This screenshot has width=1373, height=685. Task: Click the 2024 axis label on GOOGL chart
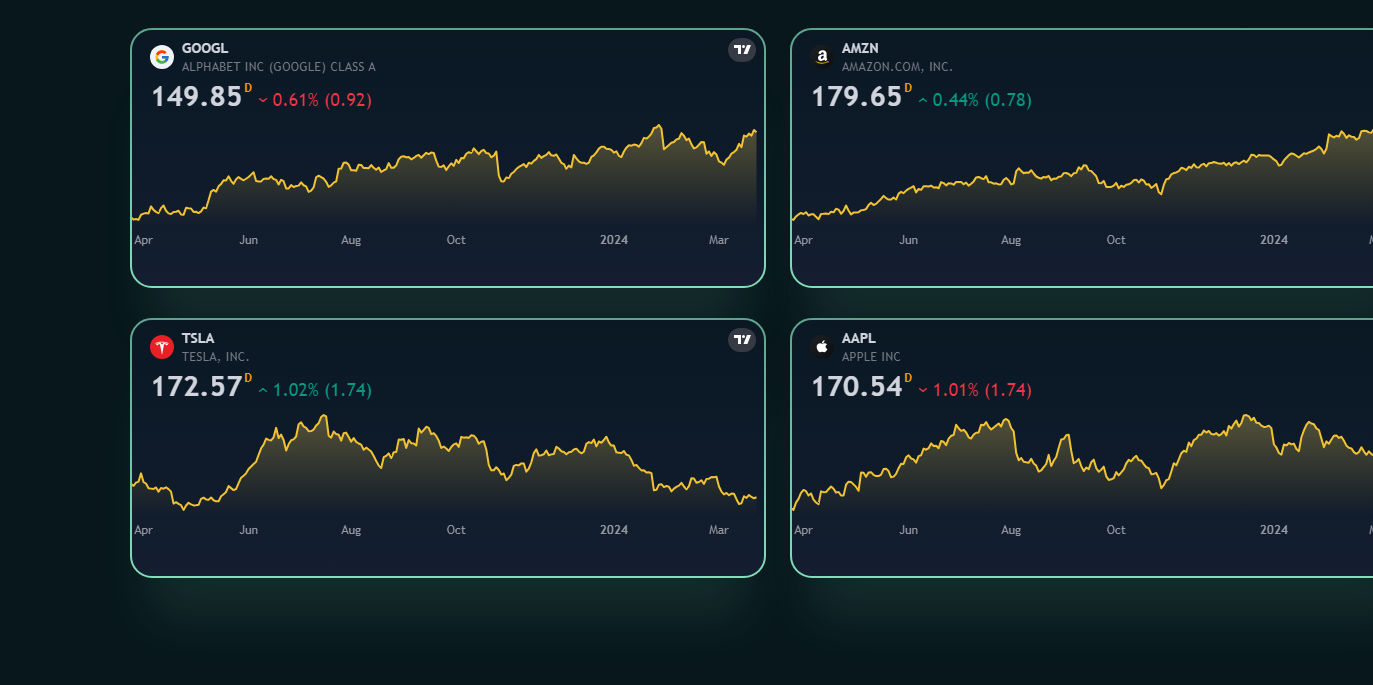tap(614, 240)
